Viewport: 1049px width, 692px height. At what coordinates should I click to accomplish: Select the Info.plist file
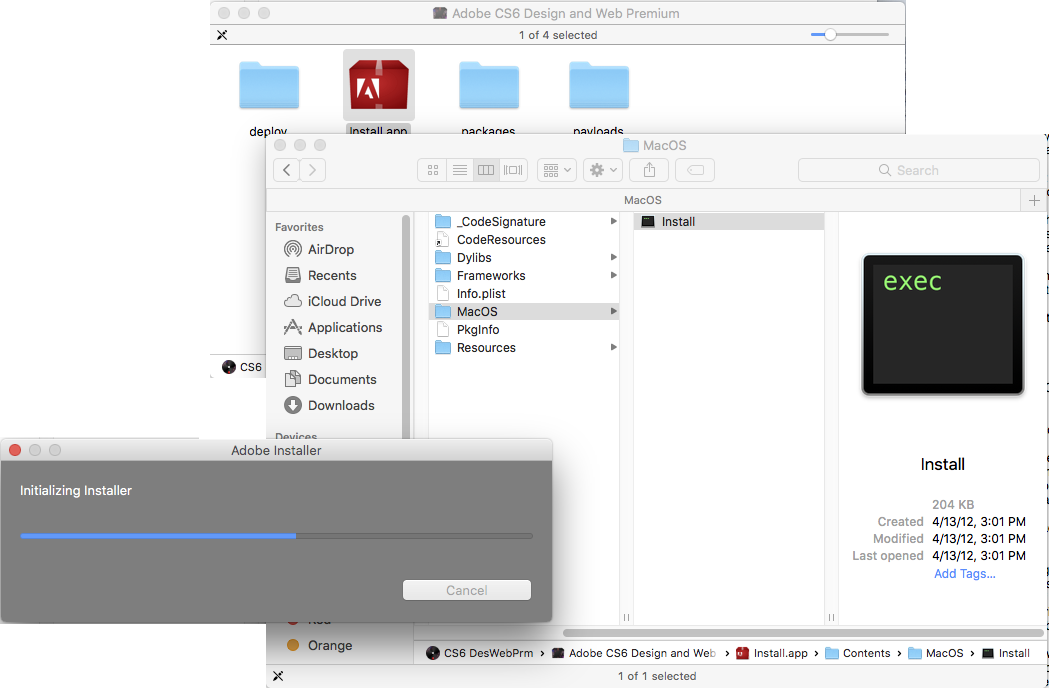tap(524, 294)
